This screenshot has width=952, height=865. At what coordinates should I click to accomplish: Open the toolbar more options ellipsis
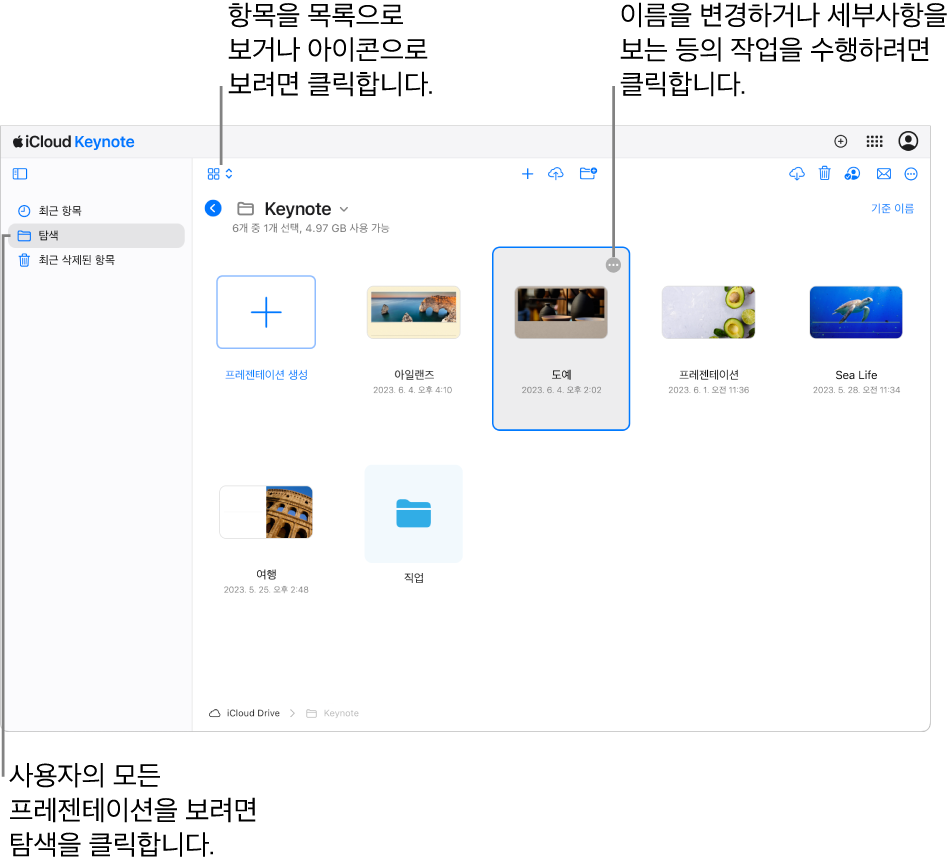[911, 174]
